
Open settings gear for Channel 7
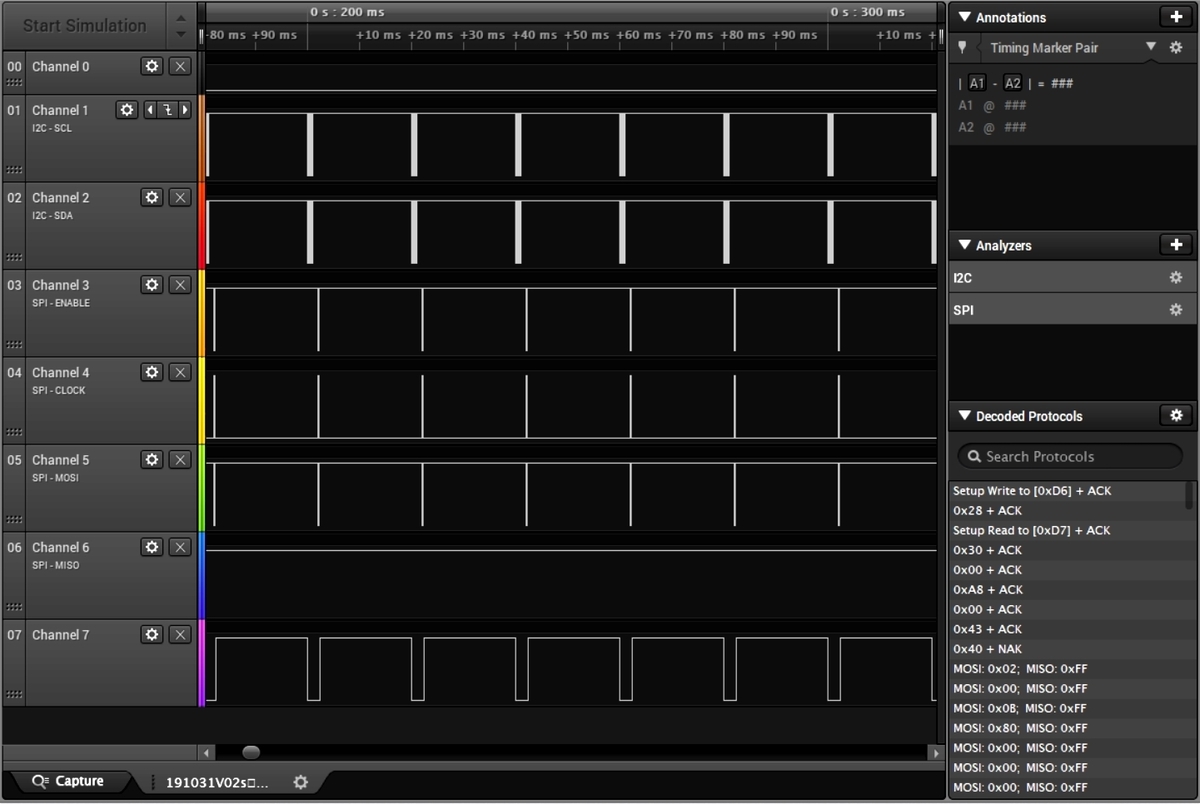[x=152, y=635]
